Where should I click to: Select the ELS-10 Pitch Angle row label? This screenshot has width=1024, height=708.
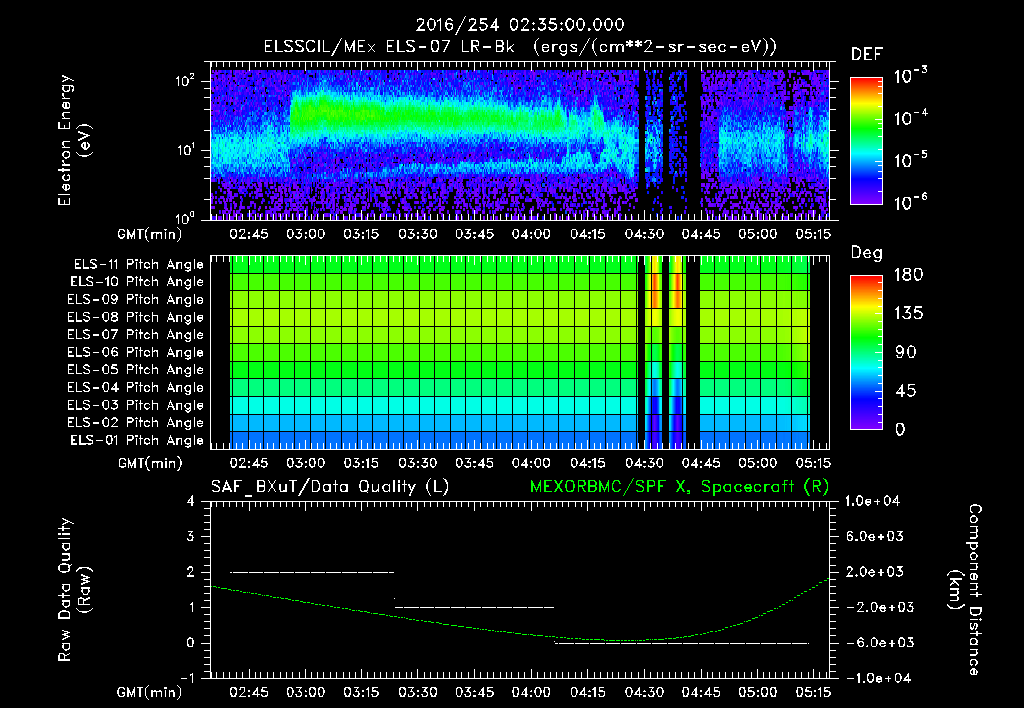[137, 282]
